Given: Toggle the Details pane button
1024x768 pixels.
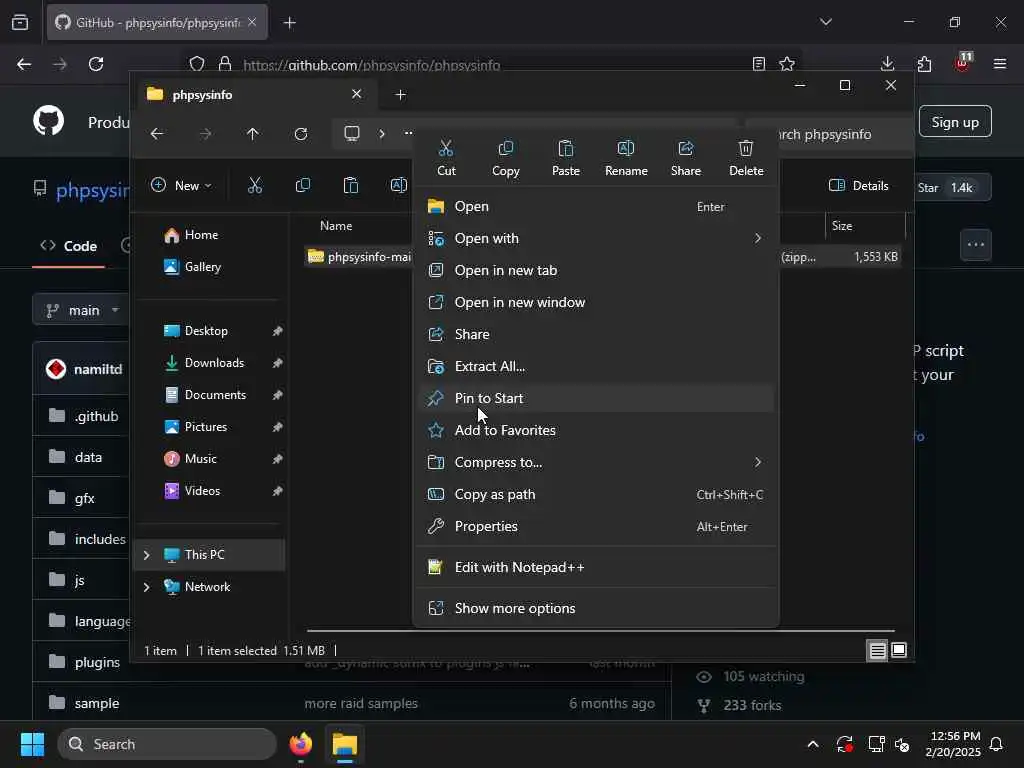Looking at the screenshot, I should tap(859, 186).
